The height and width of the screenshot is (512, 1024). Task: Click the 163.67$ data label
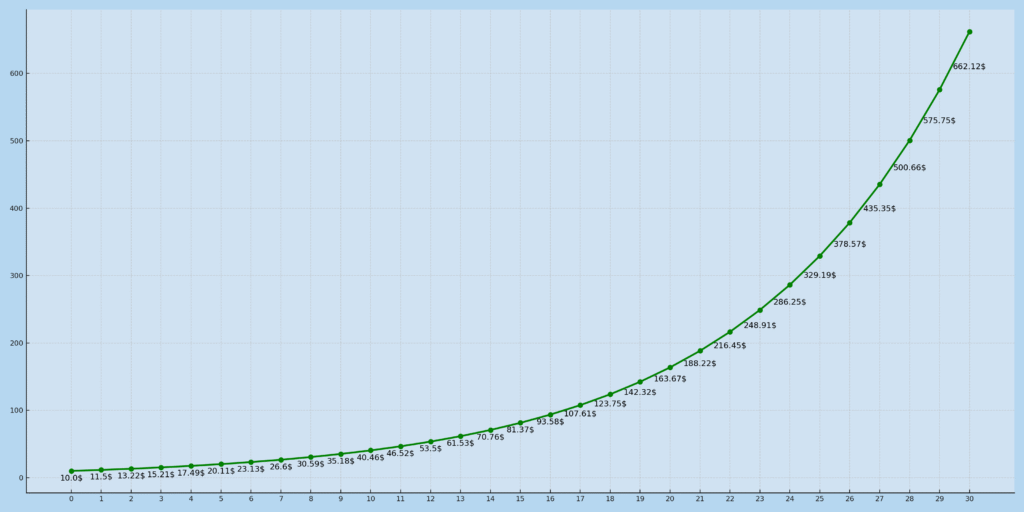(670, 379)
